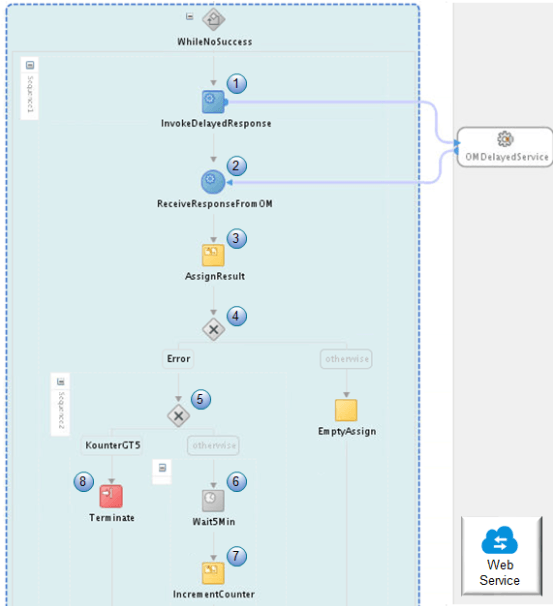
Task: Select the red Terminate activity icon
Action: tap(111, 496)
